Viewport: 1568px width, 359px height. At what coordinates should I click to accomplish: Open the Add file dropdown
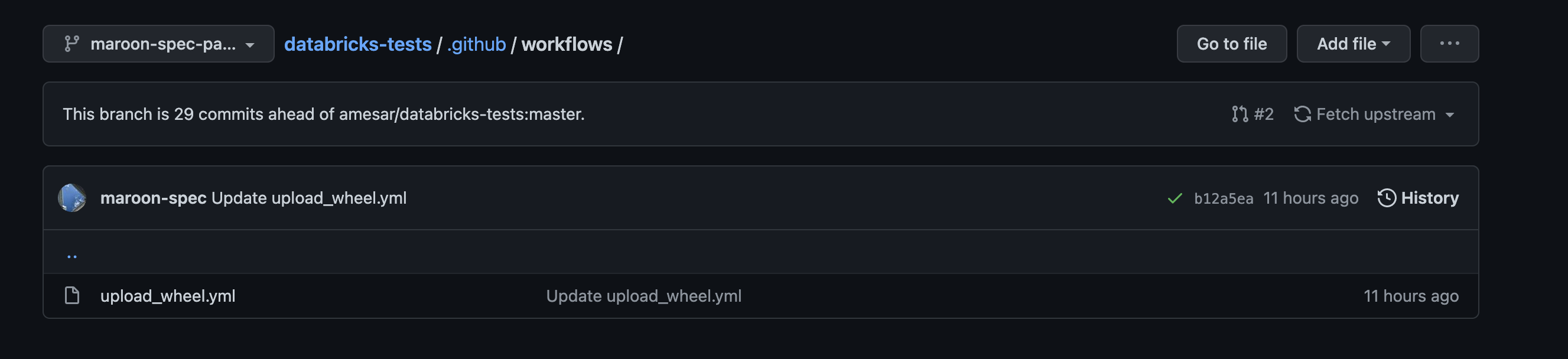point(1352,44)
